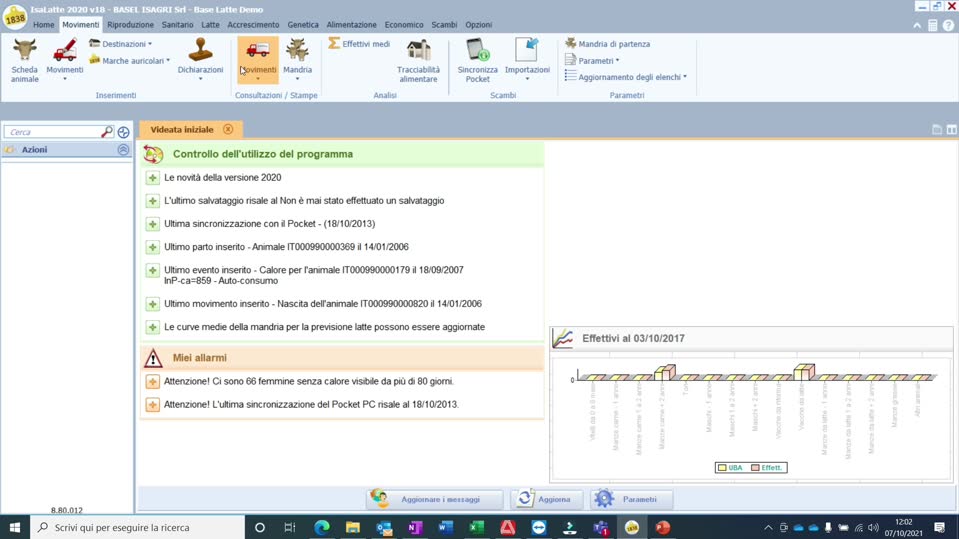The height and width of the screenshot is (539, 959).
Task: Collapse the Azioni panel
Action: (124, 150)
